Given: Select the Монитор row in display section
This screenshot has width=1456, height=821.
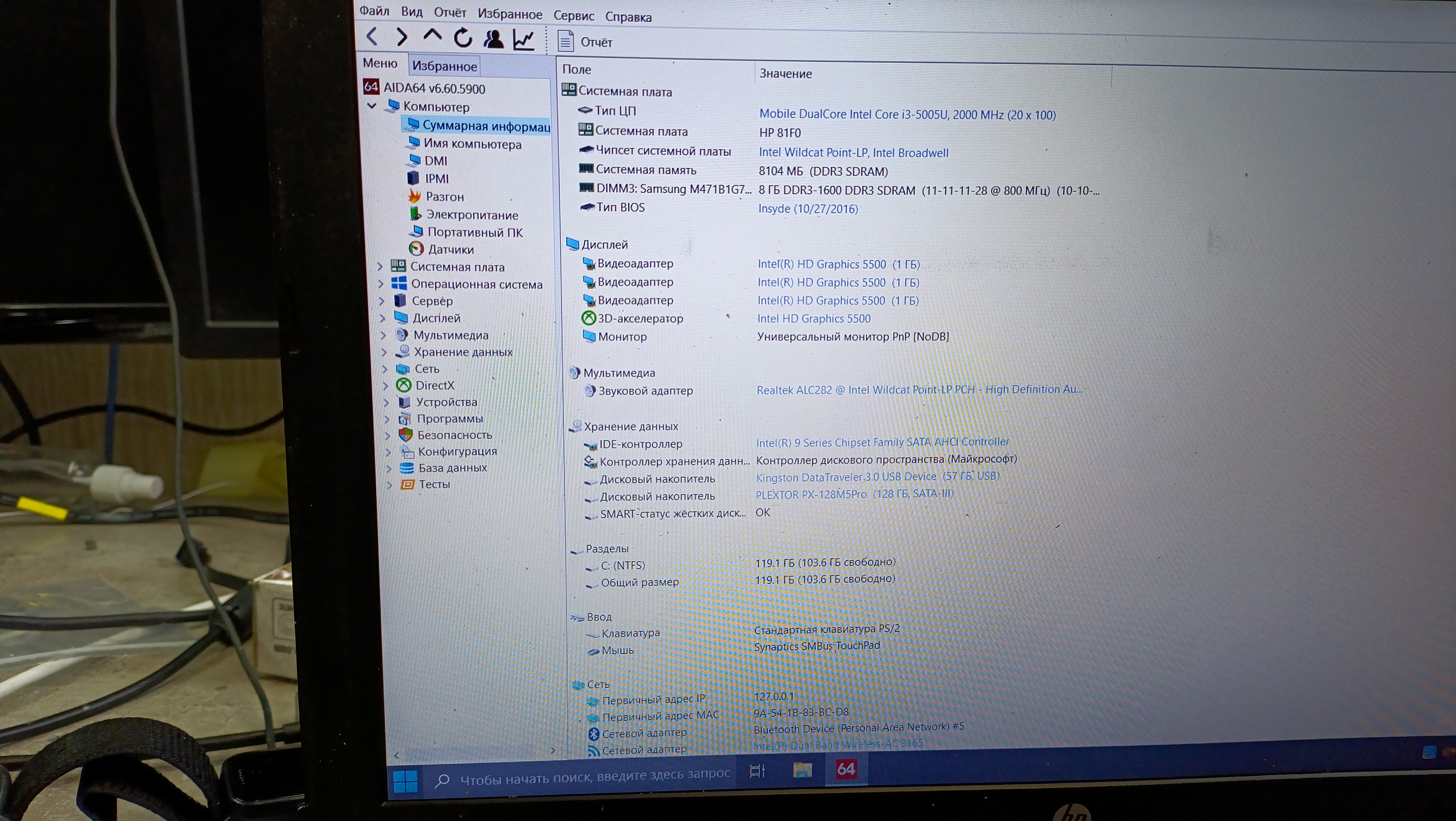Looking at the screenshot, I should 765,337.
